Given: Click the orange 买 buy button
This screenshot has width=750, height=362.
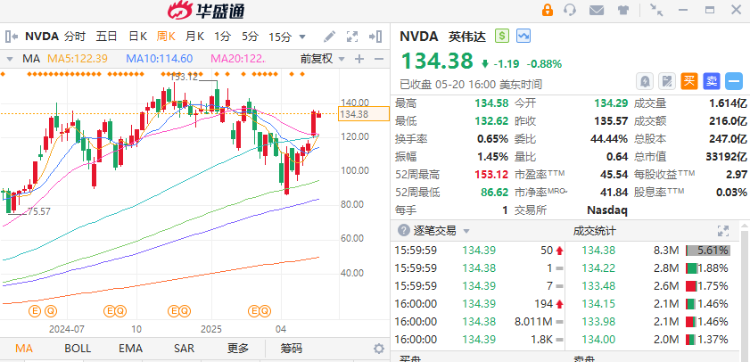Looking at the screenshot, I should [x=689, y=82].
